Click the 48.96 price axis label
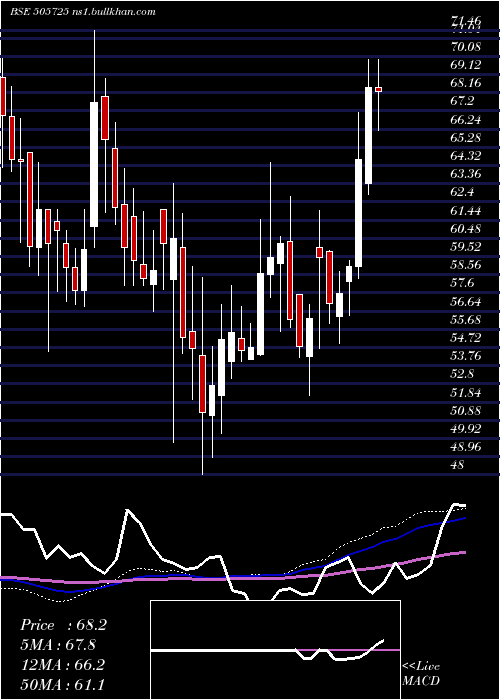Viewport: 500px width, 700px height. pos(466,447)
